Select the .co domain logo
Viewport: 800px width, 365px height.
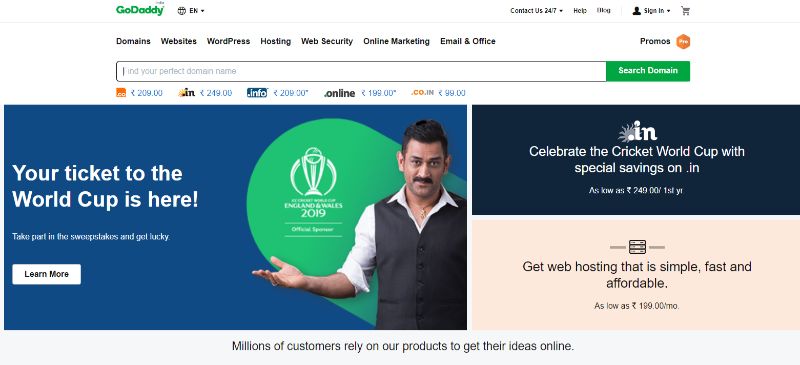click(121, 93)
